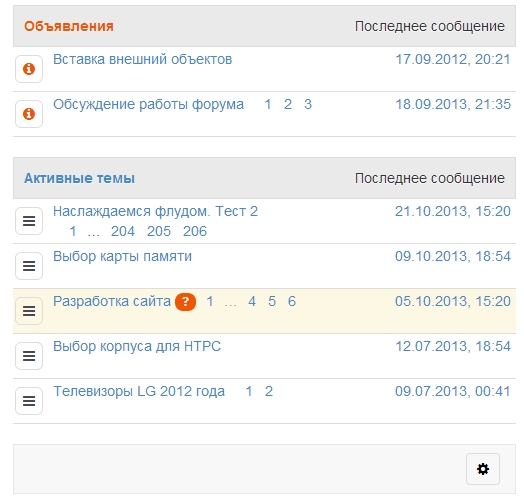Go to page 2 of Телевизоры LG 2012 года
This screenshot has width=524, height=498.
point(269,391)
